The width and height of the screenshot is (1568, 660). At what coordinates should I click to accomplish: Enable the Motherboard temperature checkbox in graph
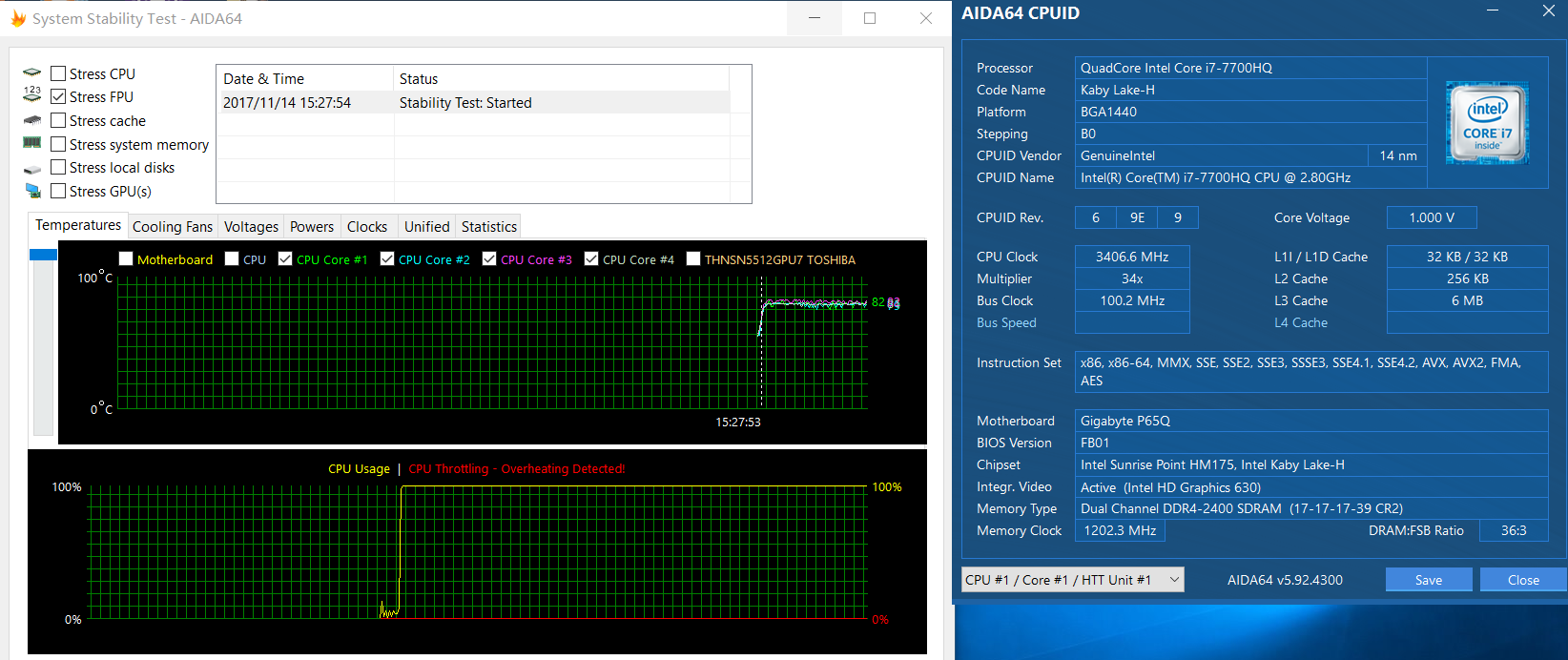(x=126, y=258)
